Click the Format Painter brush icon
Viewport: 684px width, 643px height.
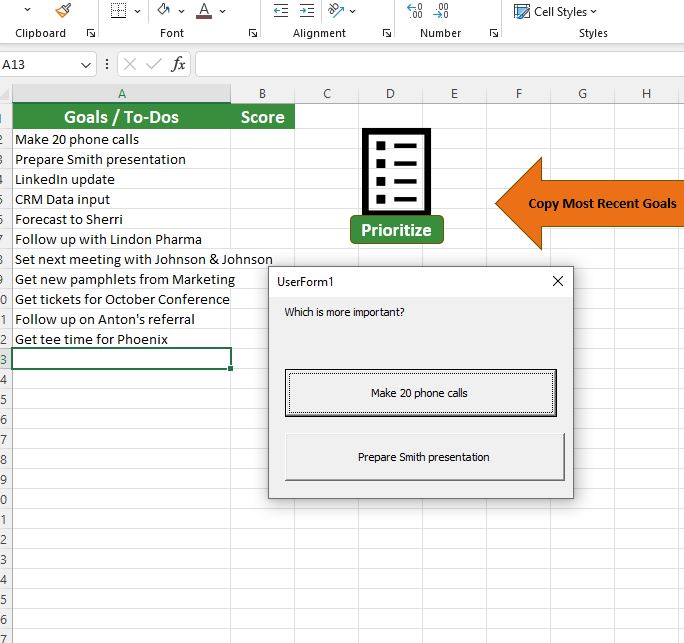click(x=63, y=11)
